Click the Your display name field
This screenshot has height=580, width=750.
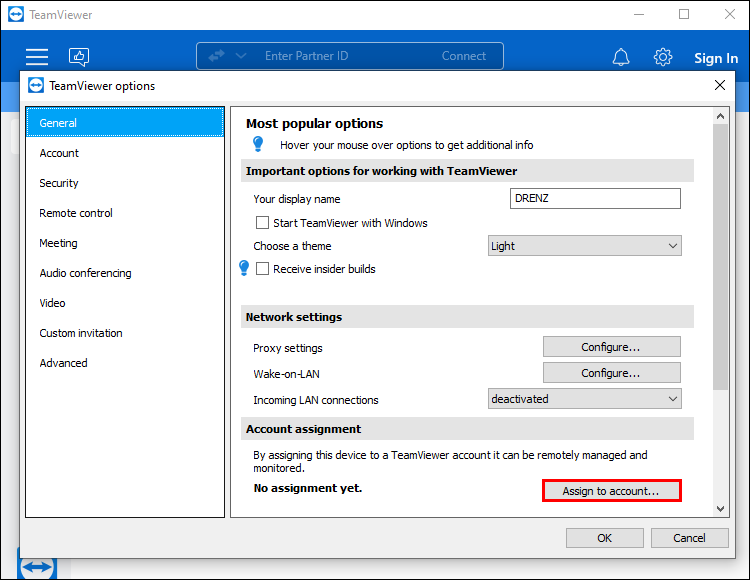tap(595, 198)
